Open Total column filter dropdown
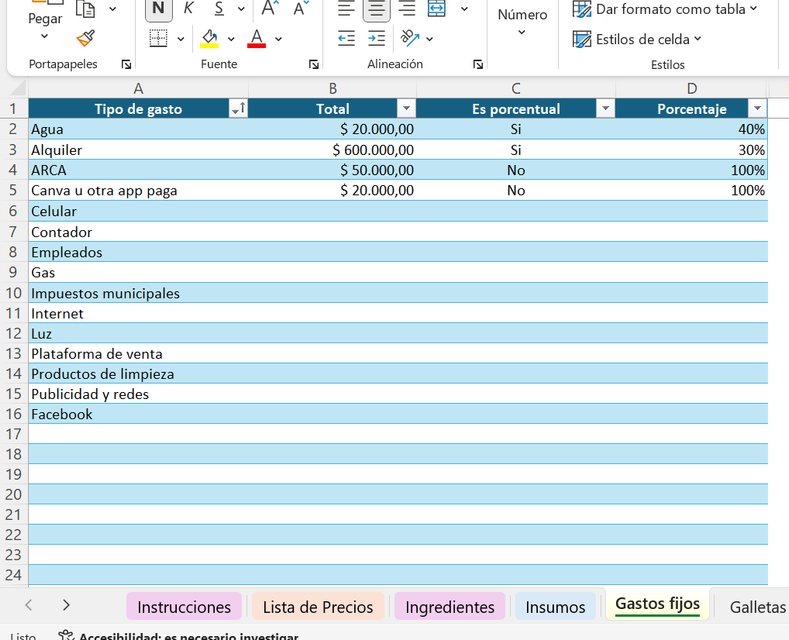The width and height of the screenshot is (789, 640). click(x=406, y=109)
